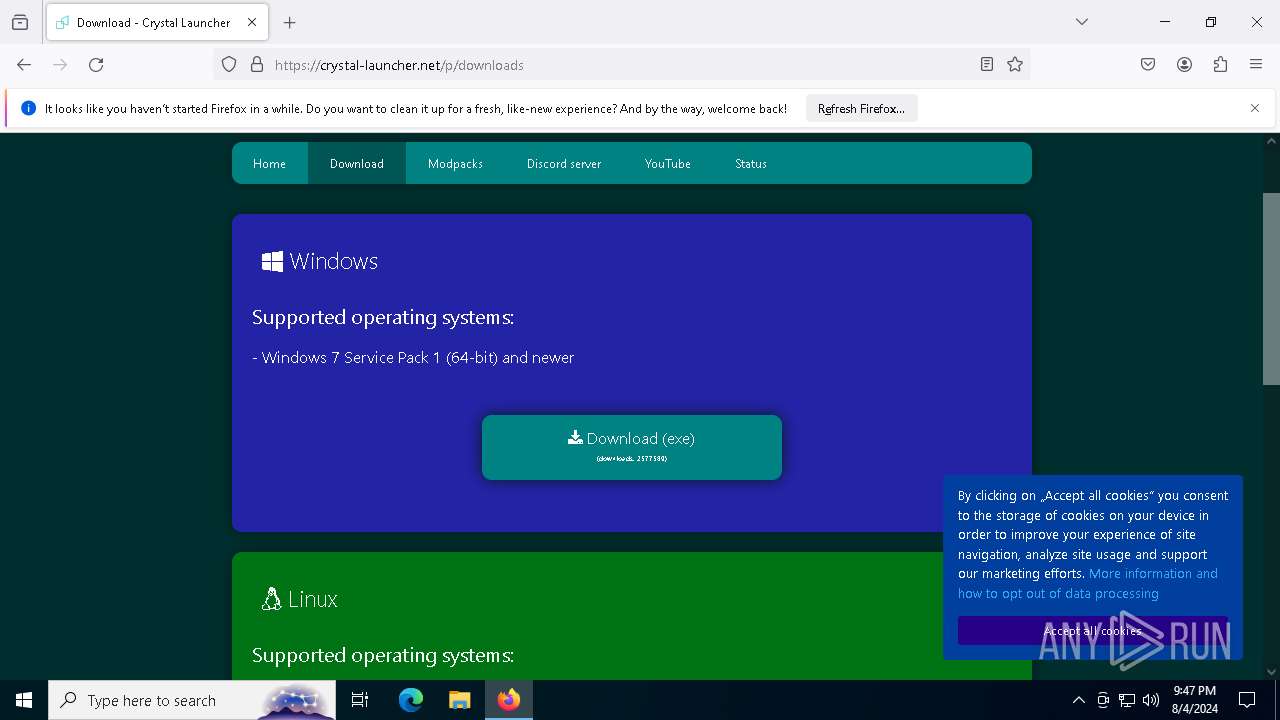The height and width of the screenshot is (720, 1280).
Task: Open a new tab with plus button
Action: [290, 22]
